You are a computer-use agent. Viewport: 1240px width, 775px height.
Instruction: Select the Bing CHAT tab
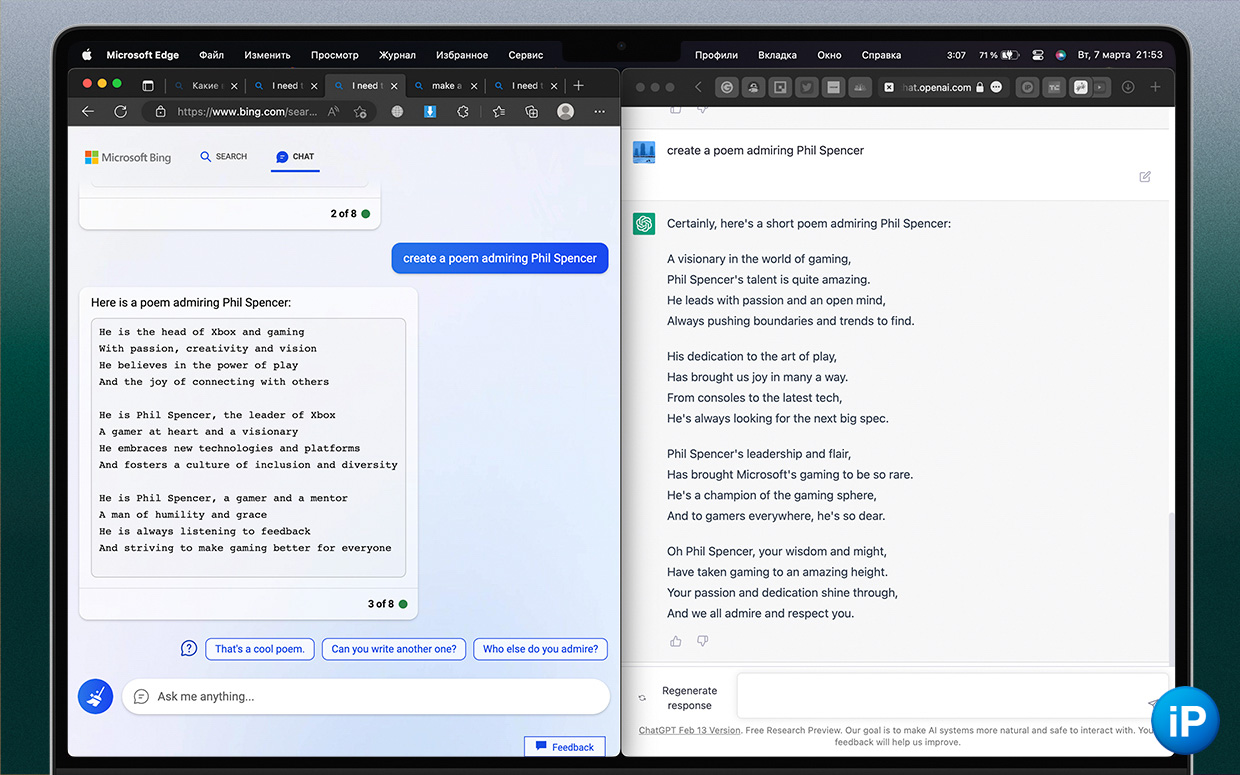[295, 157]
